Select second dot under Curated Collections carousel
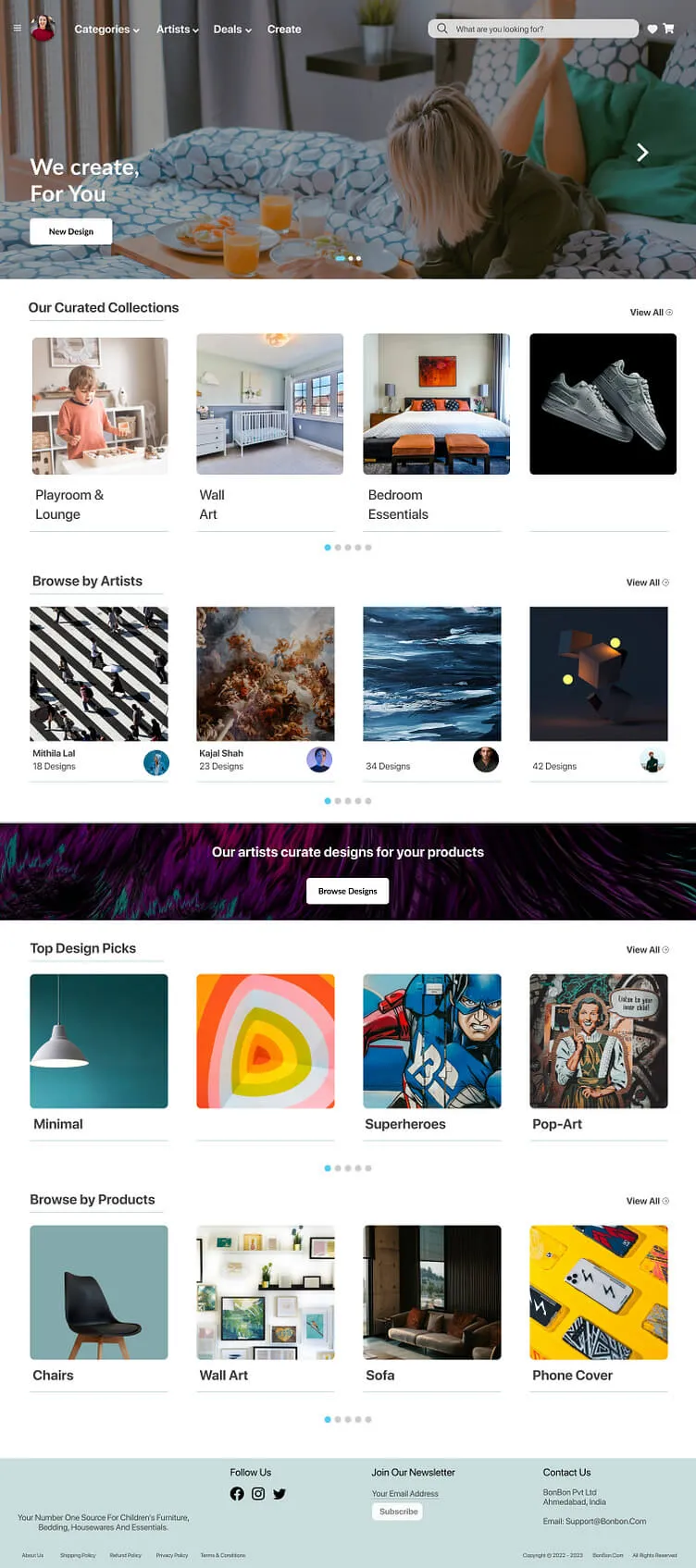696x1568 pixels. coord(338,548)
